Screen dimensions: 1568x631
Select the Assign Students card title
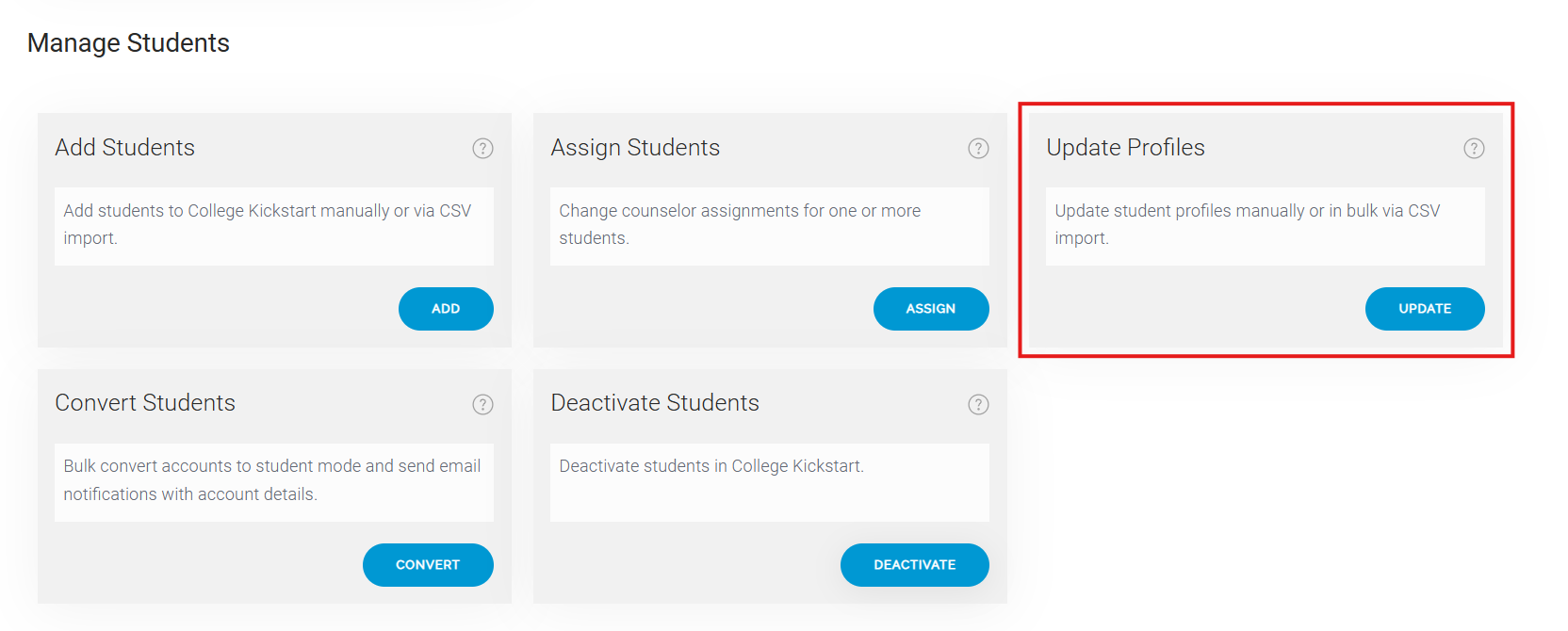pos(635,148)
